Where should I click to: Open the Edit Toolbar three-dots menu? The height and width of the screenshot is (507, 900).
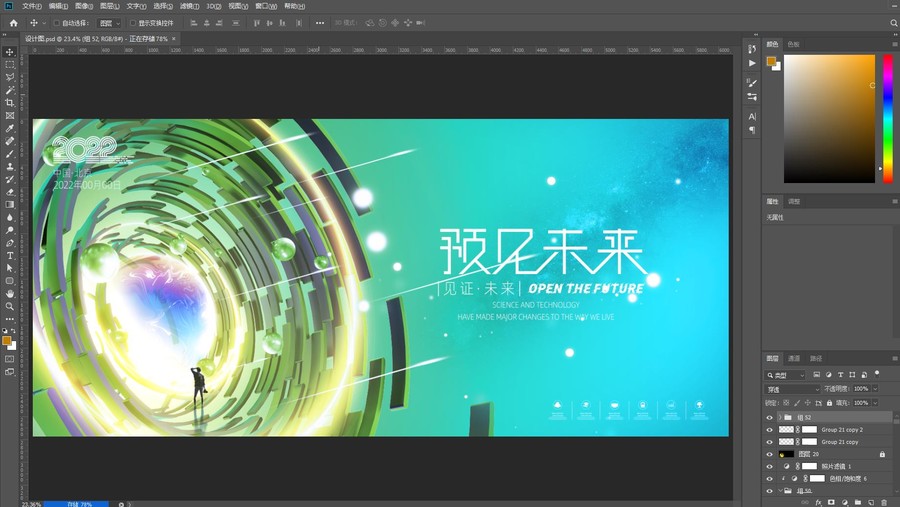(x=10, y=319)
